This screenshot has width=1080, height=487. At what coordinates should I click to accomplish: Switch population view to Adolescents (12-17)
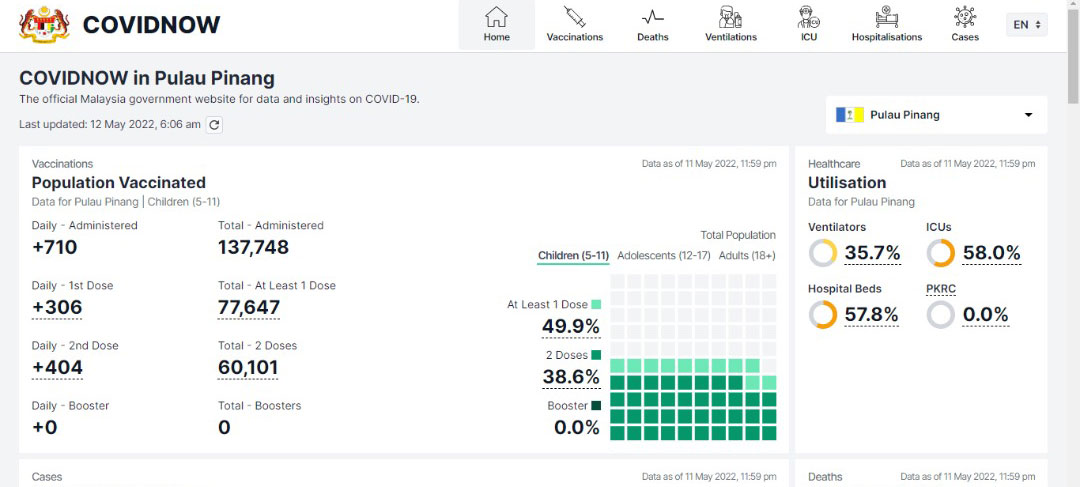[663, 256]
